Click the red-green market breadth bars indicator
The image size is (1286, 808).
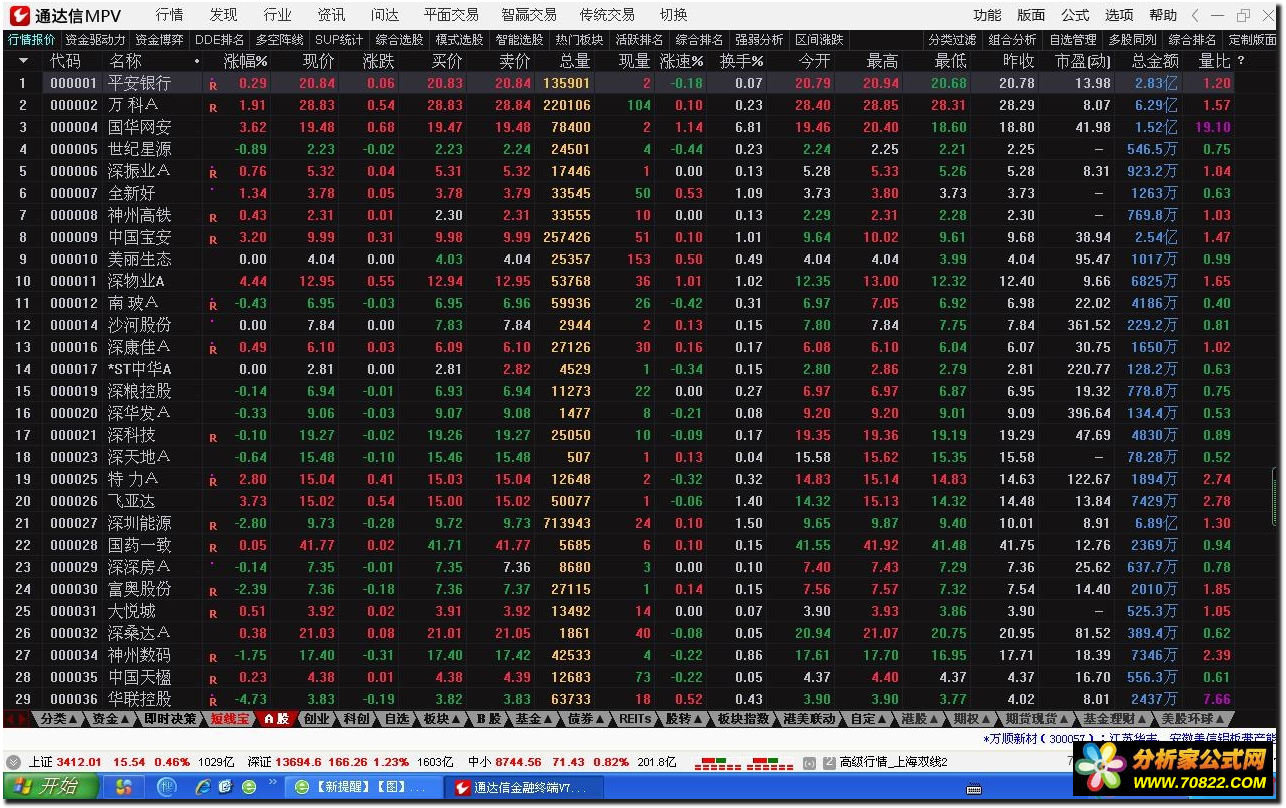point(743,763)
